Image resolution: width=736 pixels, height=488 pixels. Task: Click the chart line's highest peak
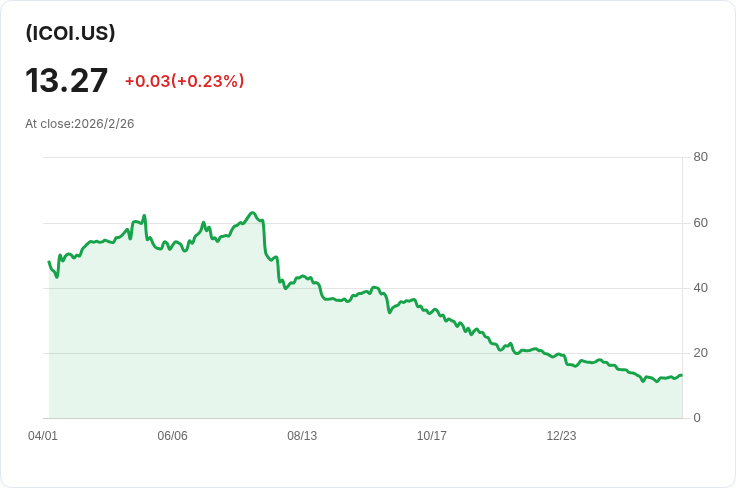tap(253, 213)
